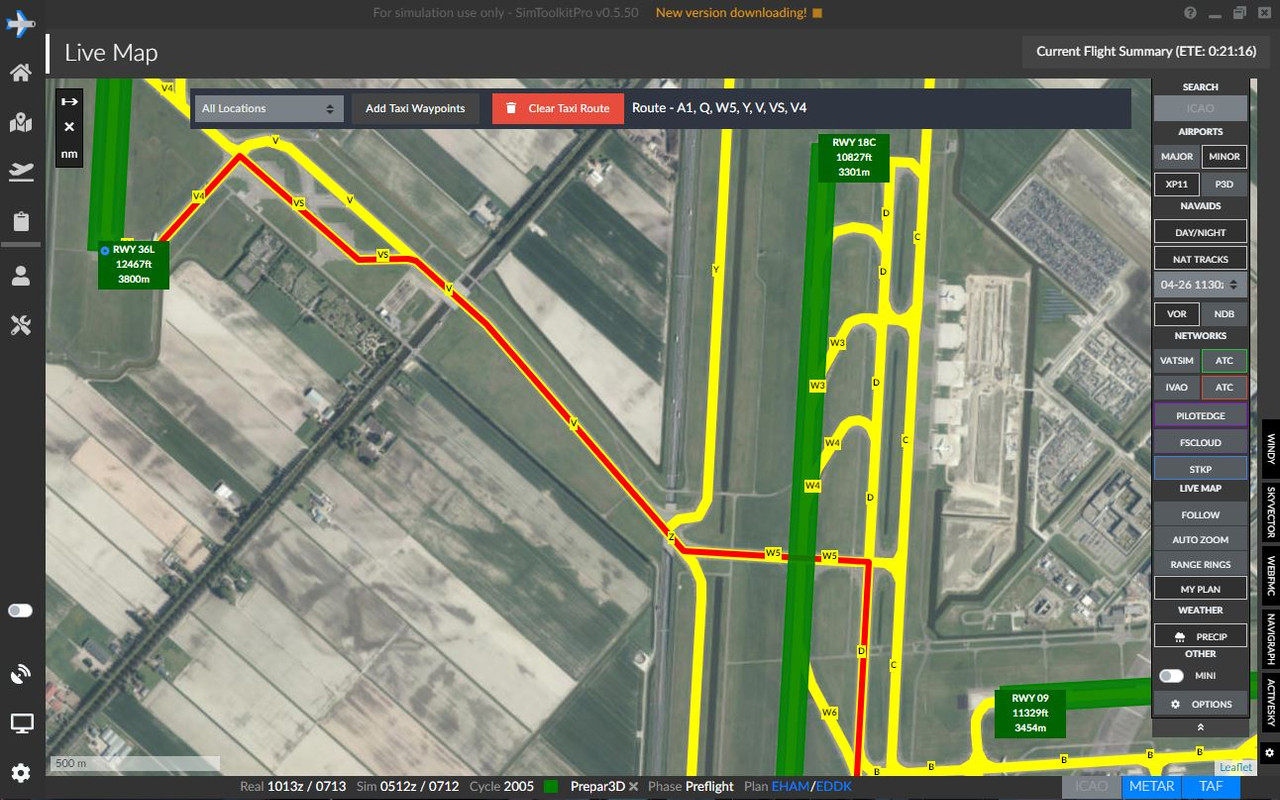Click the TAF button

1211,786
